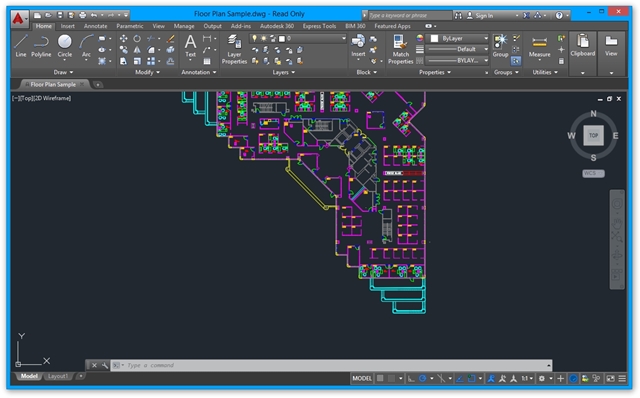Click the Erase tool icon
640x398 pixels.
(x=171, y=39)
